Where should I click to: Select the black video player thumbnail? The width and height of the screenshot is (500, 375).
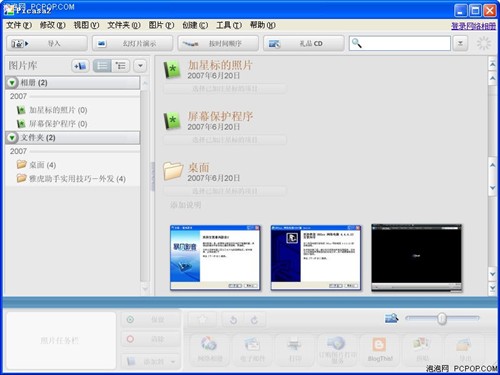pos(417,258)
